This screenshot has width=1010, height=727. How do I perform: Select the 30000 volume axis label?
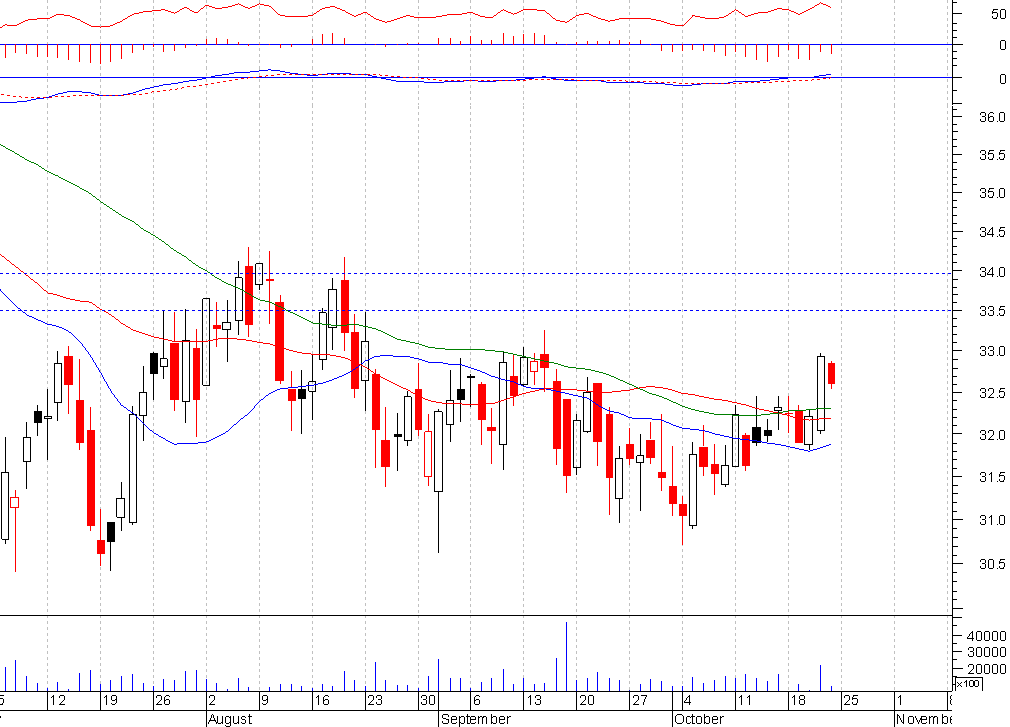(986, 652)
